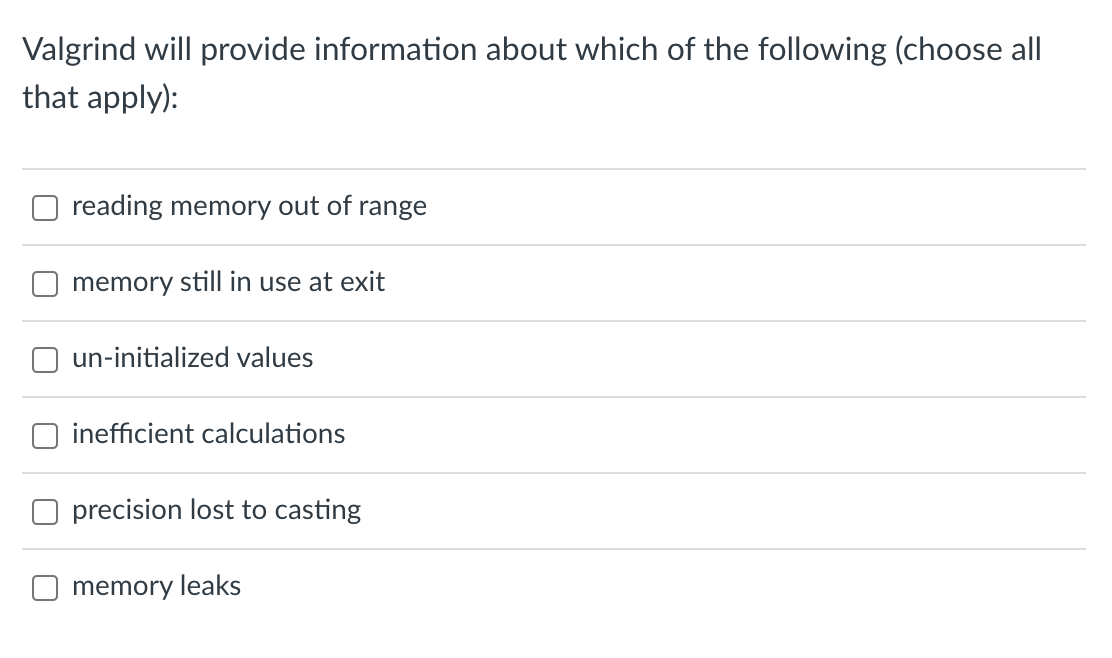1112x658 pixels.
Task: Tick the 'memory still in use at exit' box
Action: (46, 284)
